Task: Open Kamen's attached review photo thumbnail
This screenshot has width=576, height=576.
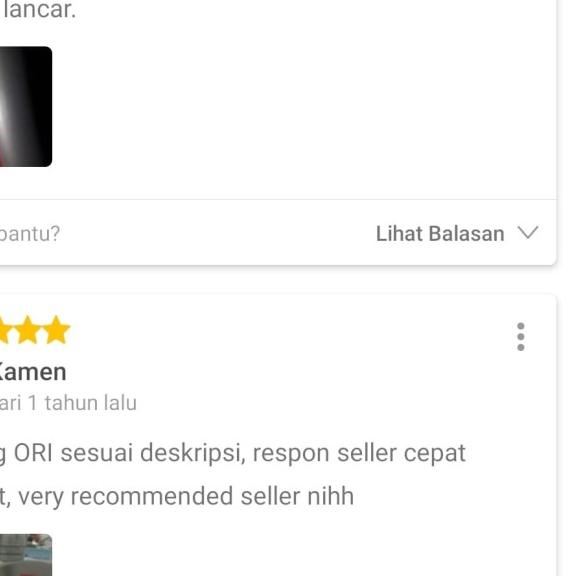Action: click(26, 555)
